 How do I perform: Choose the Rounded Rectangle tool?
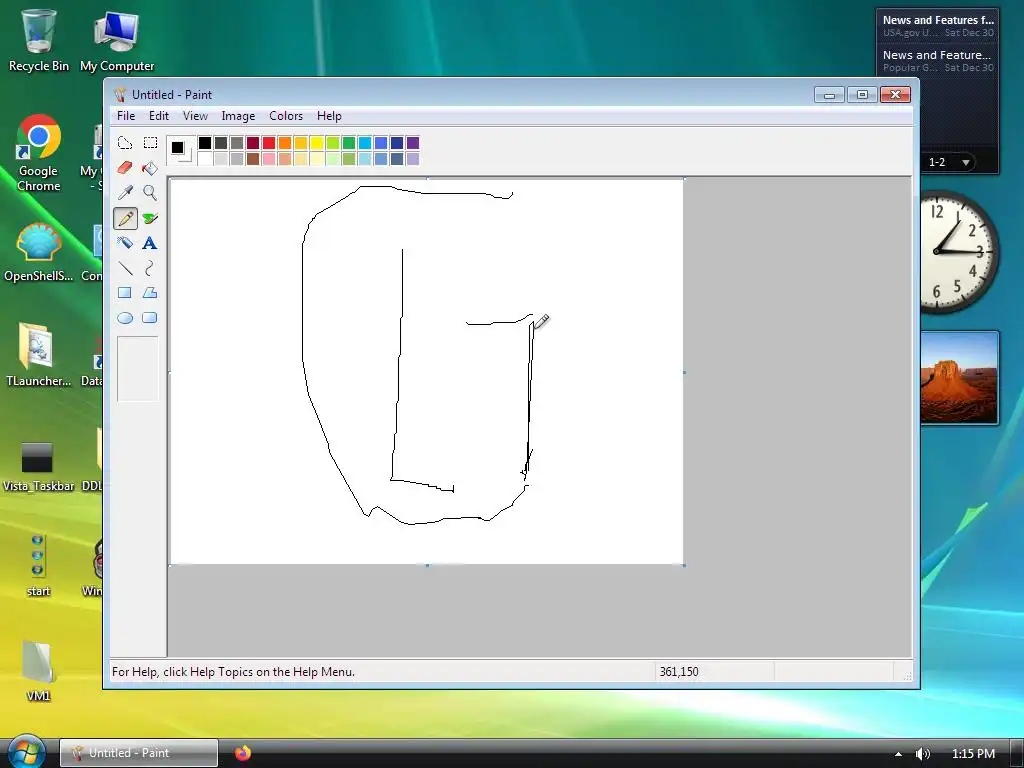(150, 318)
